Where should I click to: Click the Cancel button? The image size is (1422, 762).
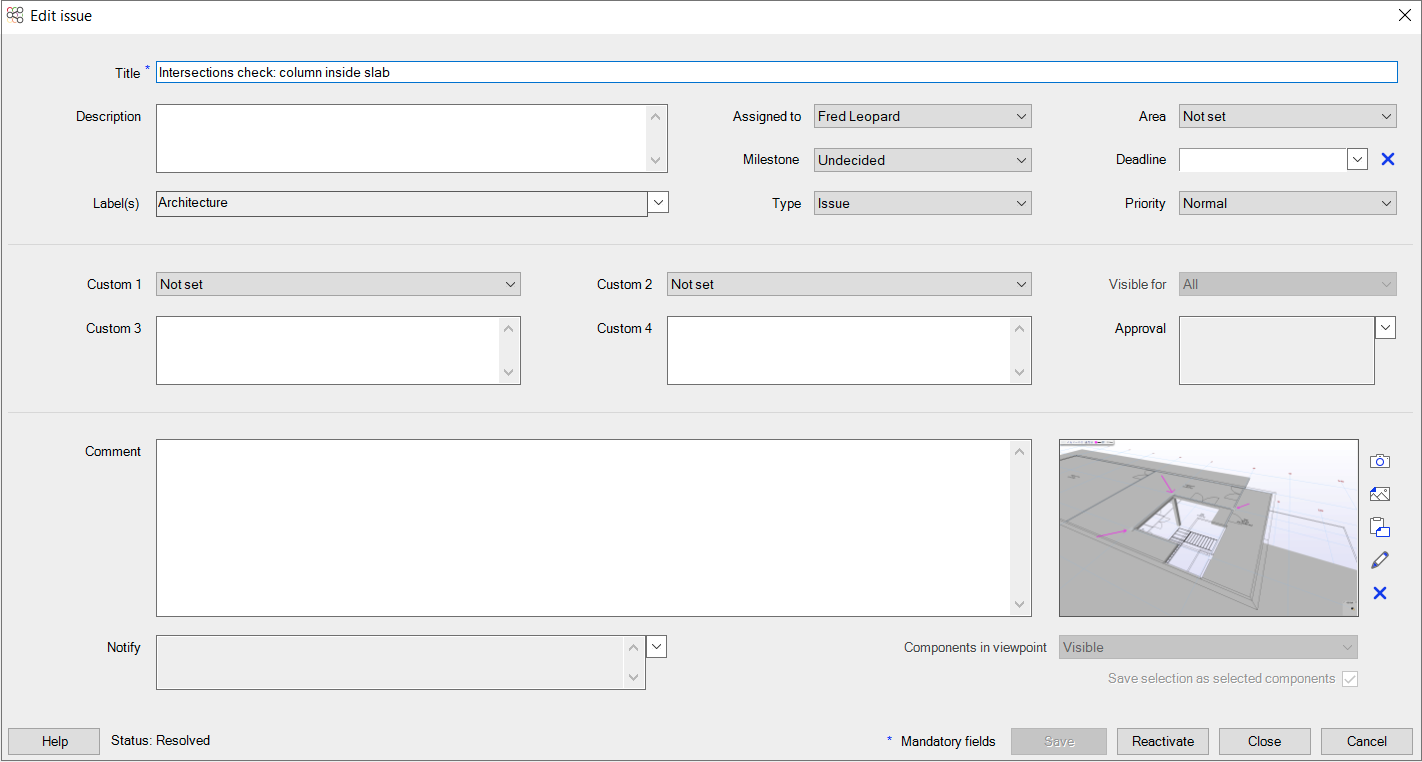point(1367,741)
